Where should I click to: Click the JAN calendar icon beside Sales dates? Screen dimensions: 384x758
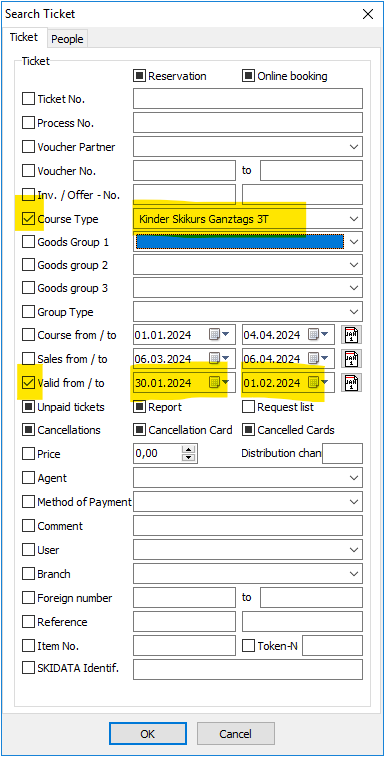(352, 359)
